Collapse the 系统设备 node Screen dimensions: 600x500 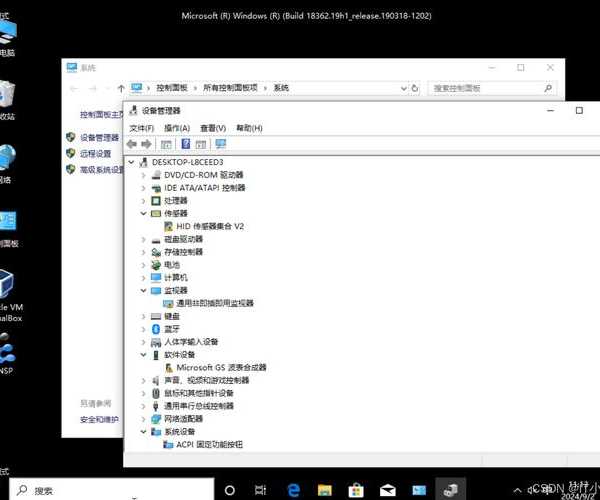143,432
